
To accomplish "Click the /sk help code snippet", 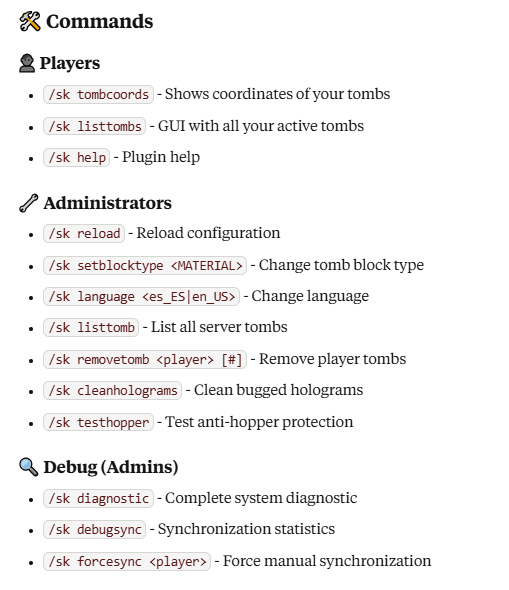I will click(76, 157).
